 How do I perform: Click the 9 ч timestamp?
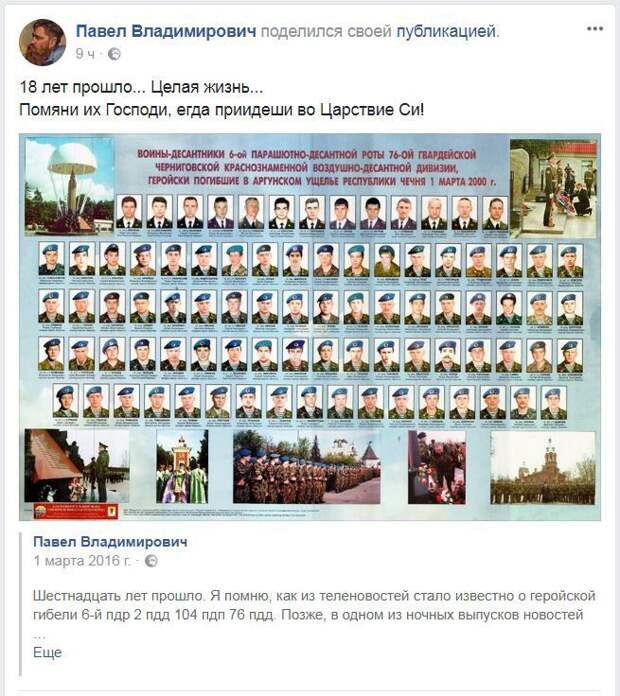coord(85,54)
